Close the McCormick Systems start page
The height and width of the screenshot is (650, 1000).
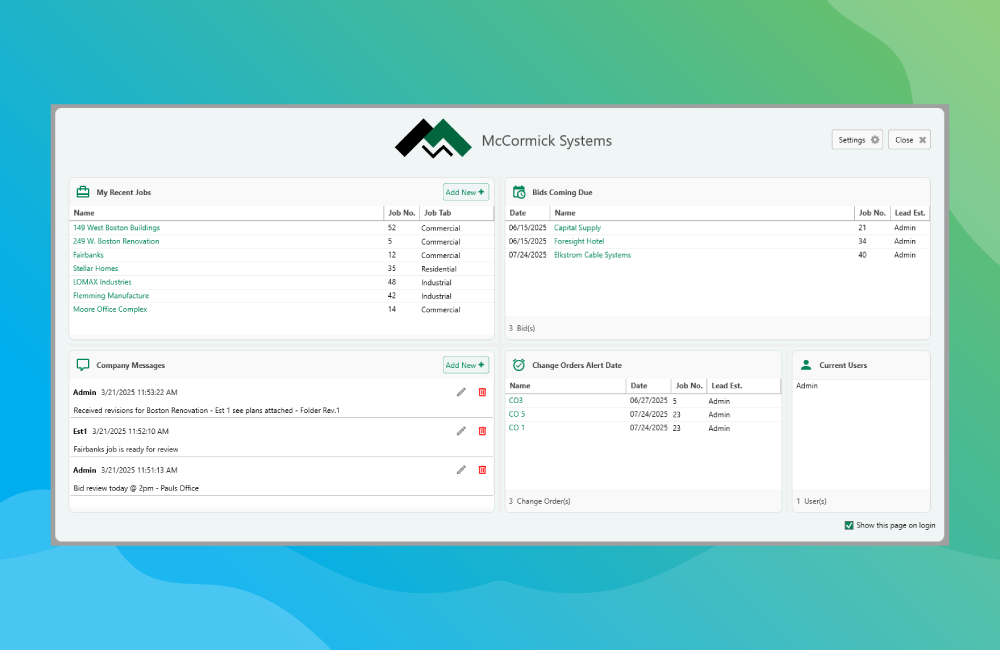[x=910, y=140]
